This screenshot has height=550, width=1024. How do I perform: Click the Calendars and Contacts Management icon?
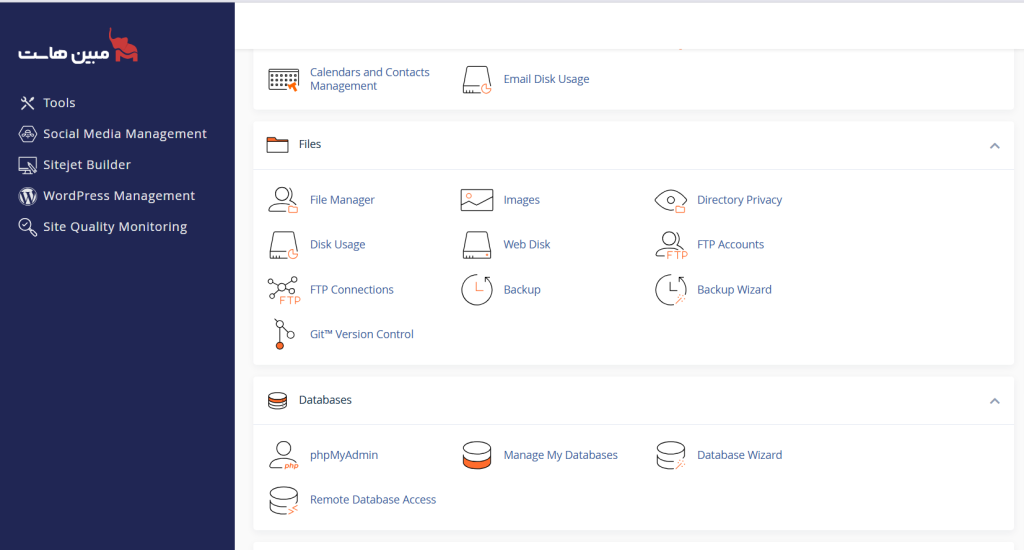tap(283, 80)
